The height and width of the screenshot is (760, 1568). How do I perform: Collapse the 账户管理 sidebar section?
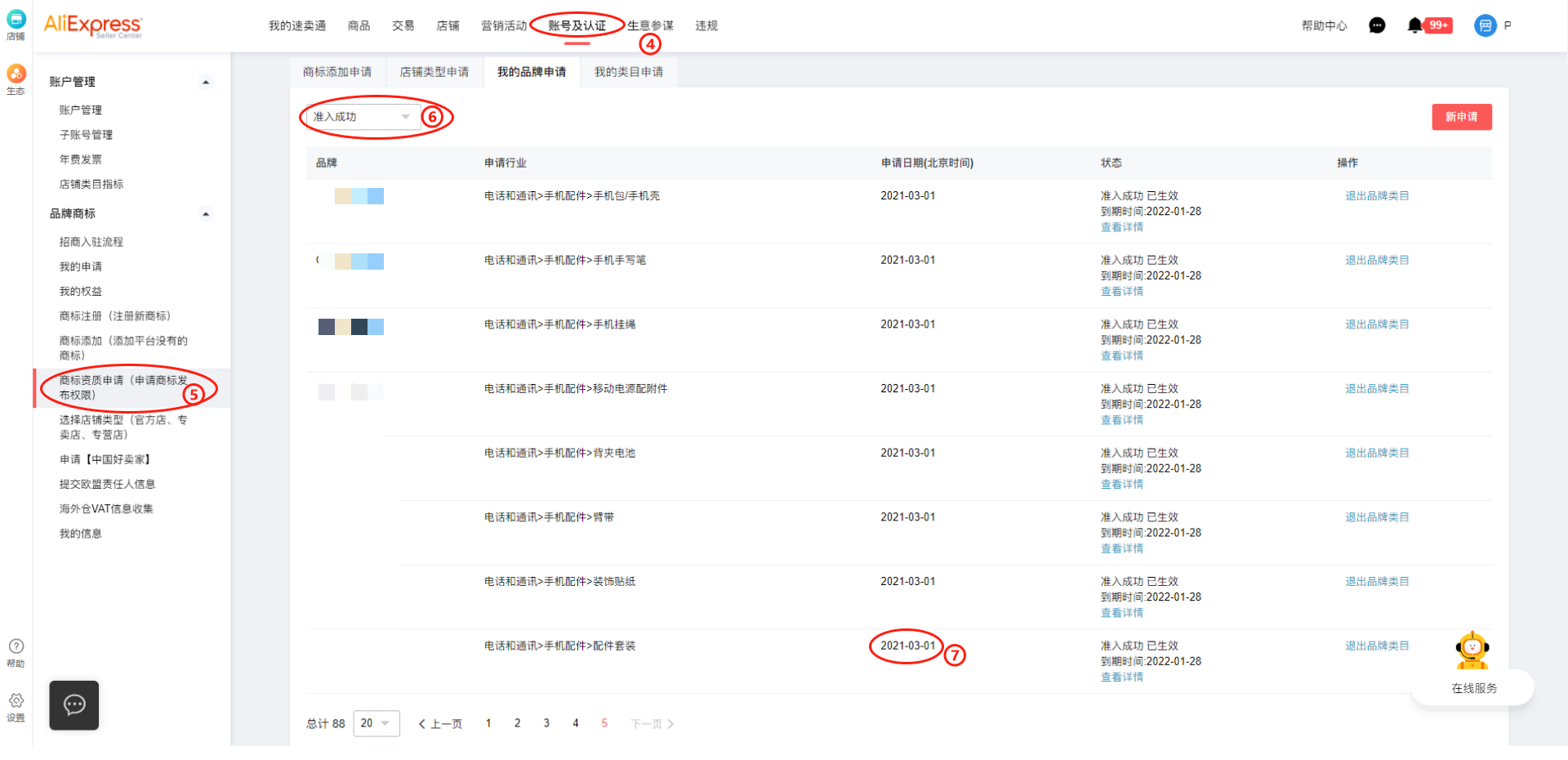(206, 82)
